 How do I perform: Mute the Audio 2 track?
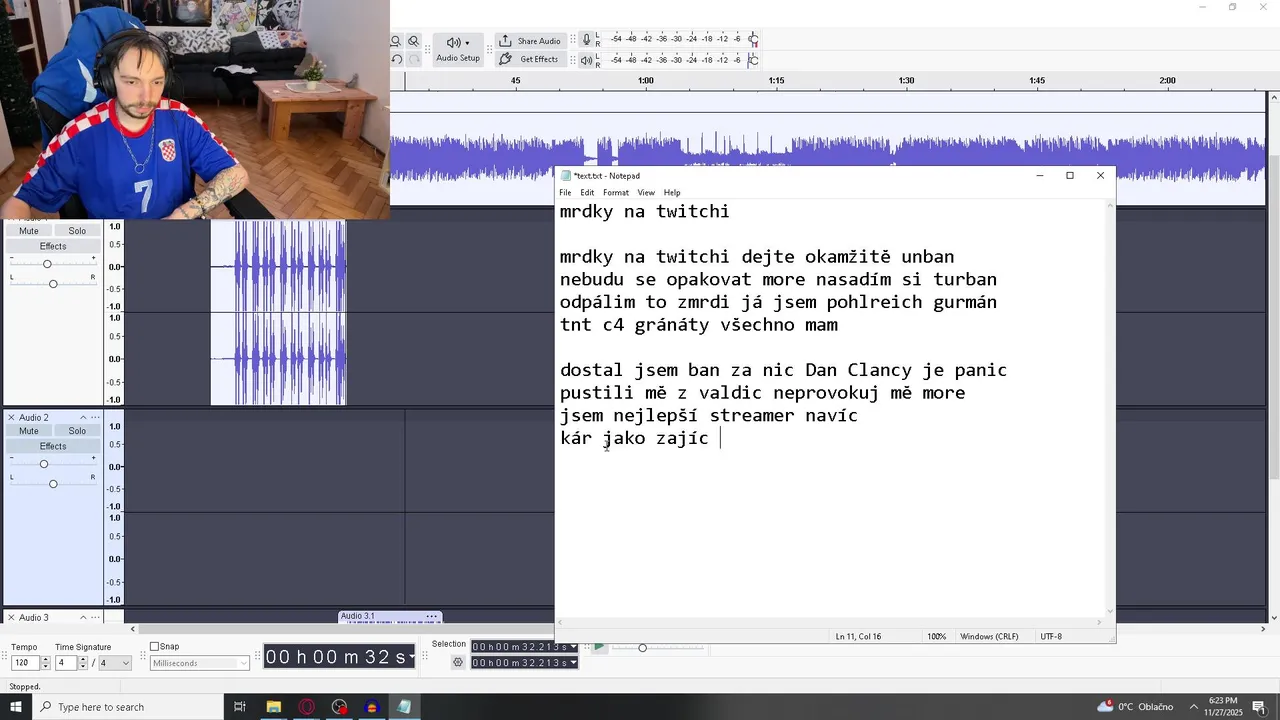coord(29,431)
